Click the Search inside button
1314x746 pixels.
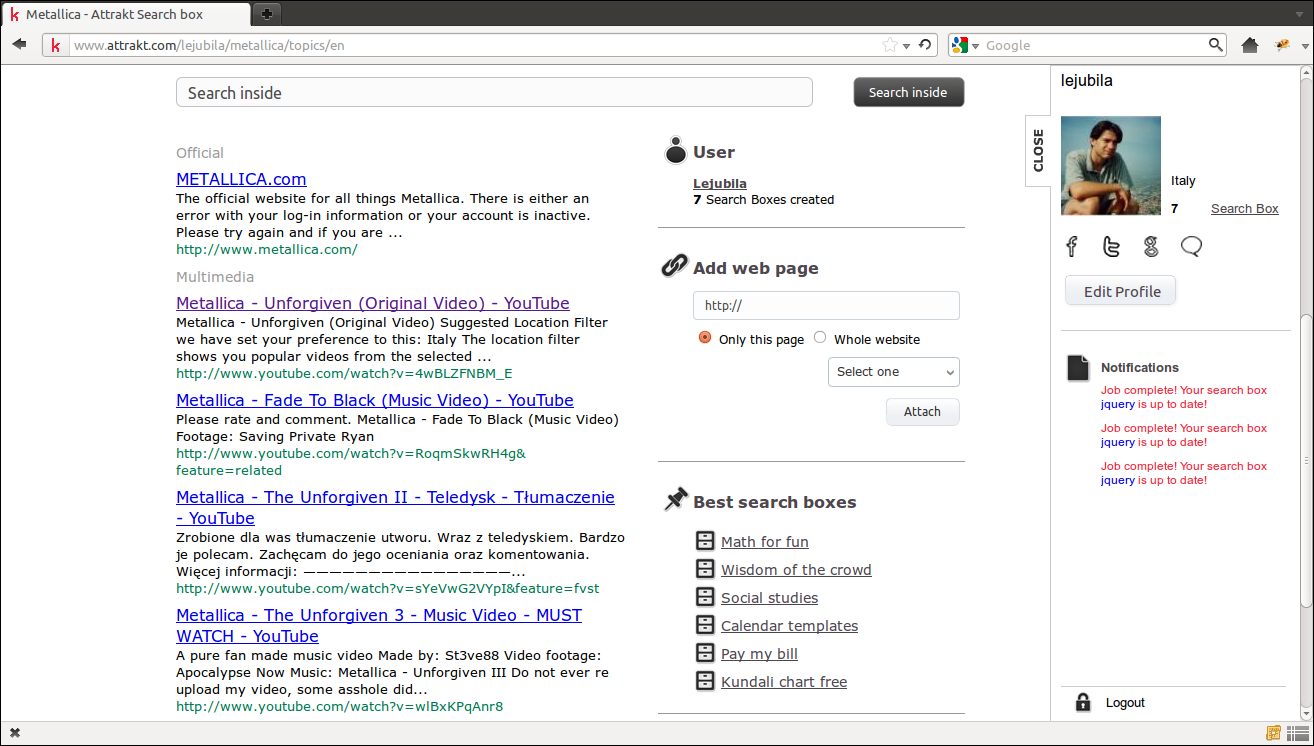point(908,92)
